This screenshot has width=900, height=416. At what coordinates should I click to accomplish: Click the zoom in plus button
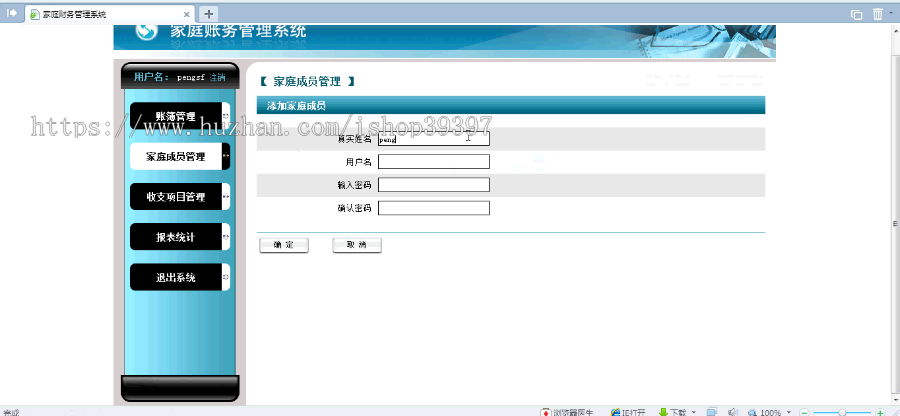(x=879, y=412)
